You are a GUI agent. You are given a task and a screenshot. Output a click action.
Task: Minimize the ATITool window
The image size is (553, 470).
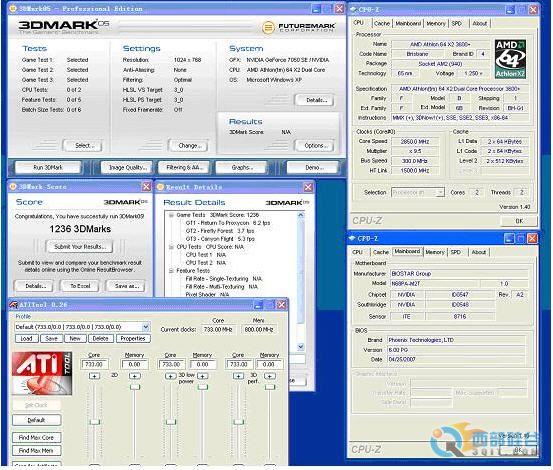[258, 305]
